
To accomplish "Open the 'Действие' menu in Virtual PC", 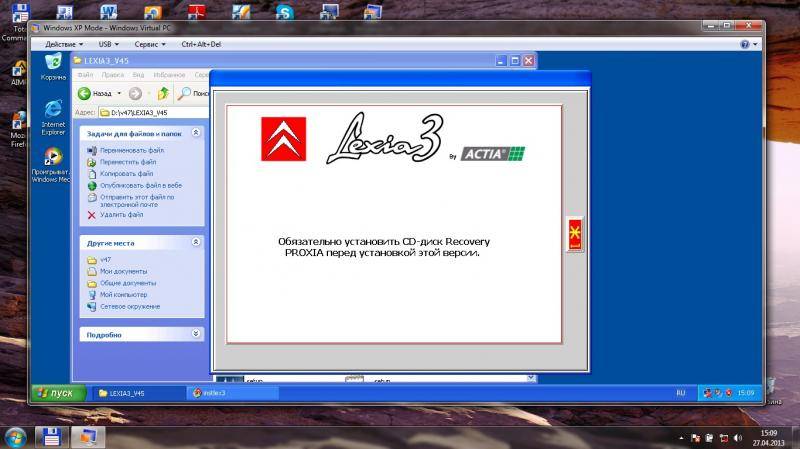I will 62,44.
